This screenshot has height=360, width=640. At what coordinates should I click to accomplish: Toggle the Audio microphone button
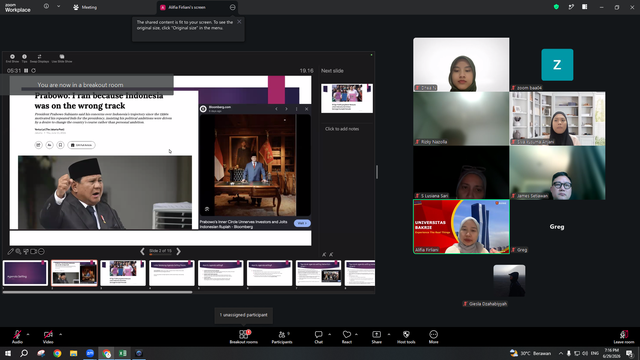click(x=17, y=337)
